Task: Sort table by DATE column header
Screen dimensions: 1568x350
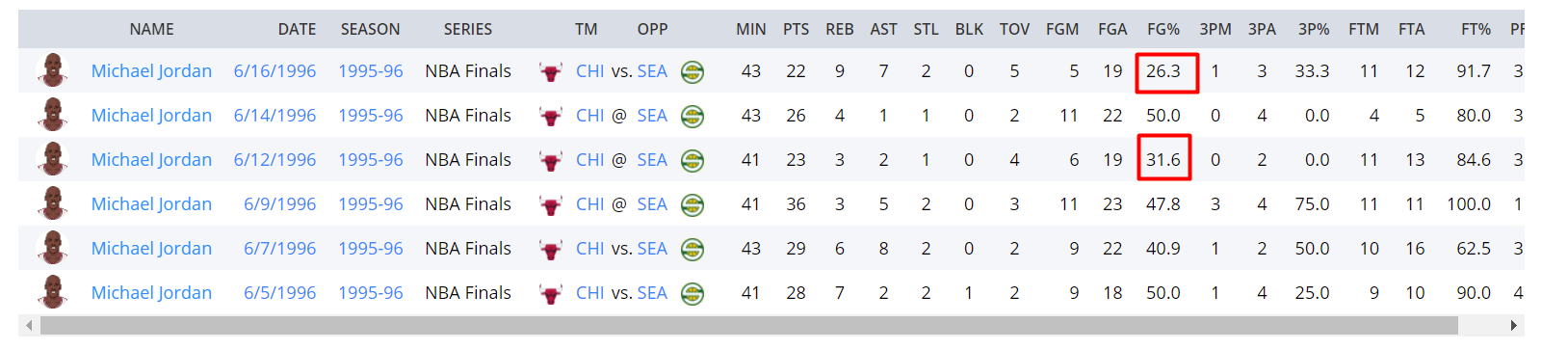Action: tap(297, 29)
